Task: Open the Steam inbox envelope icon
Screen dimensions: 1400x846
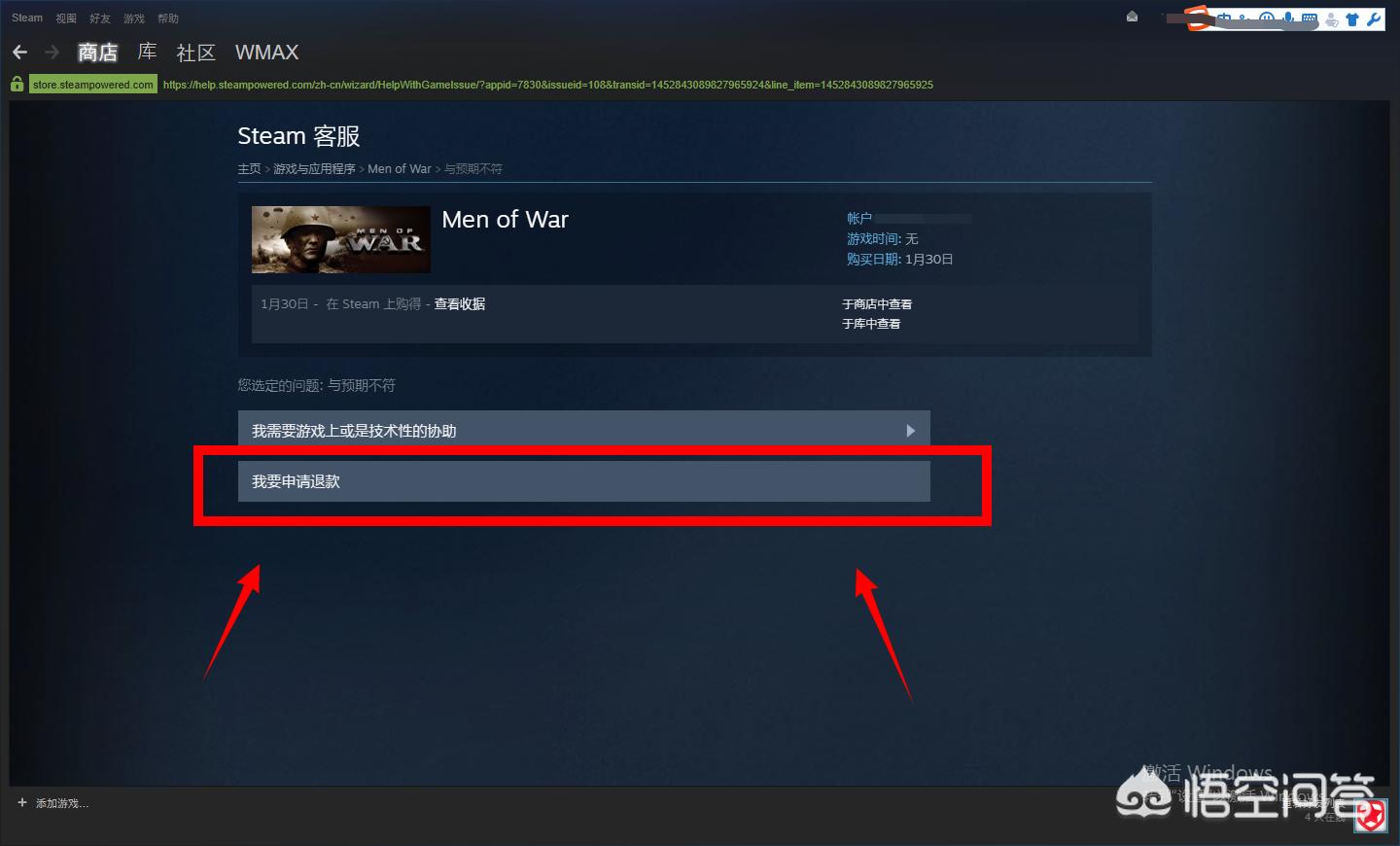Action: click(x=1132, y=17)
